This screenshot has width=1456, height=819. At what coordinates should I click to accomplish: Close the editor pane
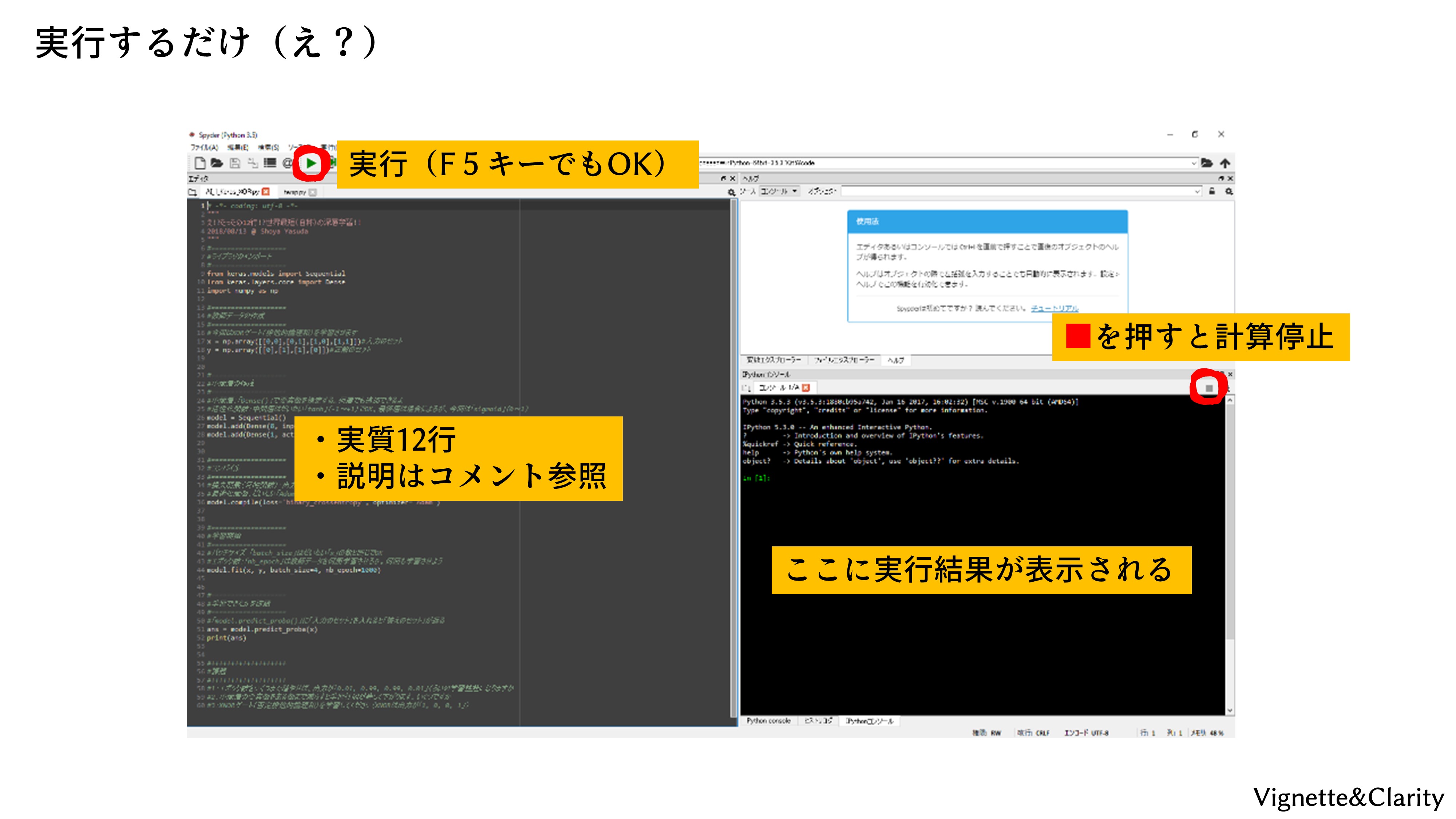pos(732,178)
